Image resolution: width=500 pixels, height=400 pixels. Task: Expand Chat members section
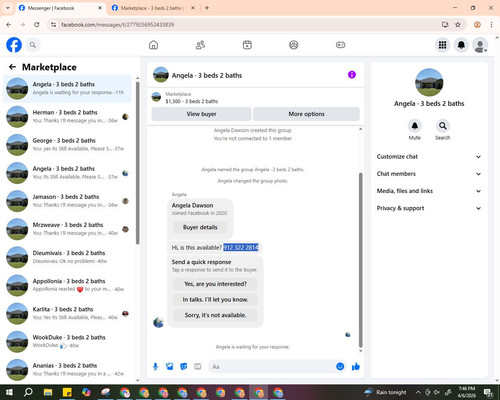pyautogui.click(x=429, y=174)
